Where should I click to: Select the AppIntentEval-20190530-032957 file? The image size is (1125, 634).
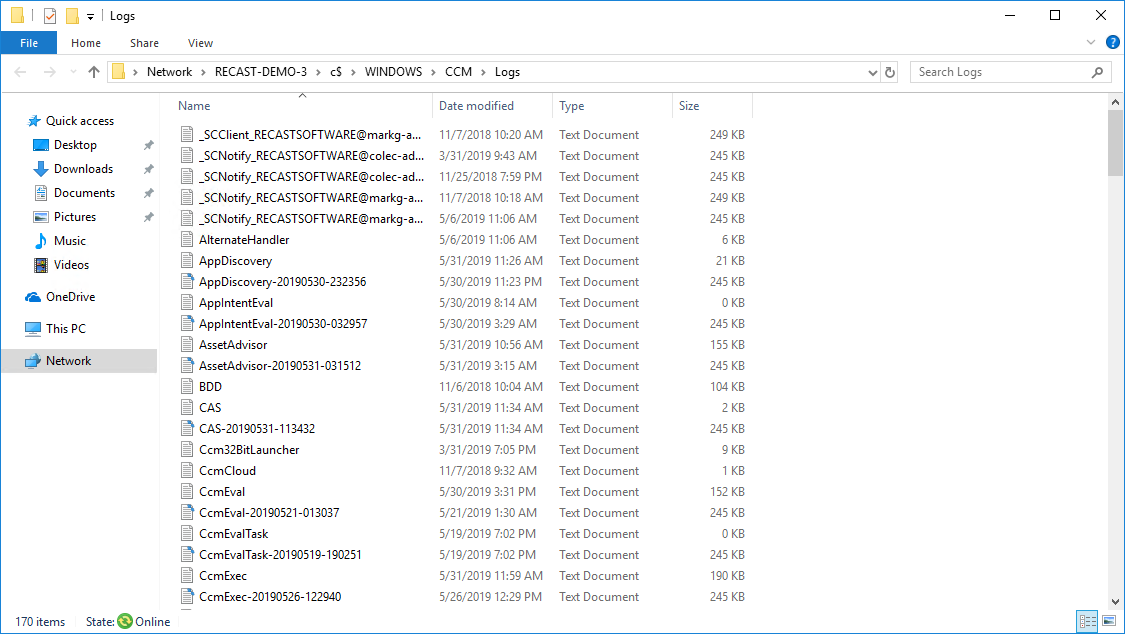283,323
